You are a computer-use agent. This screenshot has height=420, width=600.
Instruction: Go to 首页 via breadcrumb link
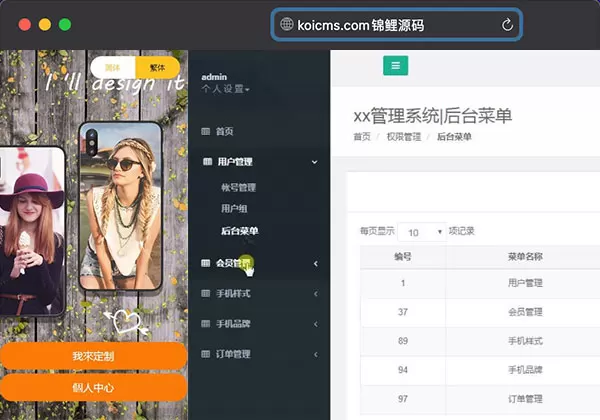tap(362, 137)
